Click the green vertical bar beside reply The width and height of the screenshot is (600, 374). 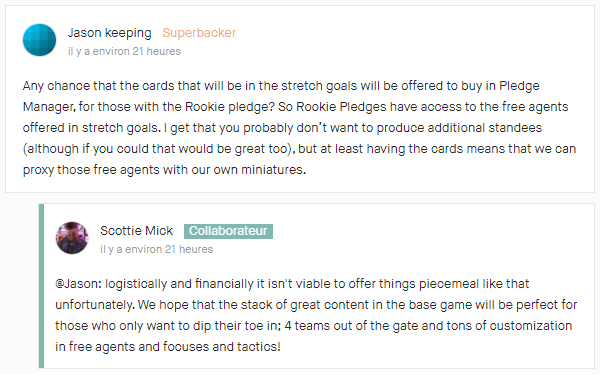pyautogui.click(x=41, y=286)
